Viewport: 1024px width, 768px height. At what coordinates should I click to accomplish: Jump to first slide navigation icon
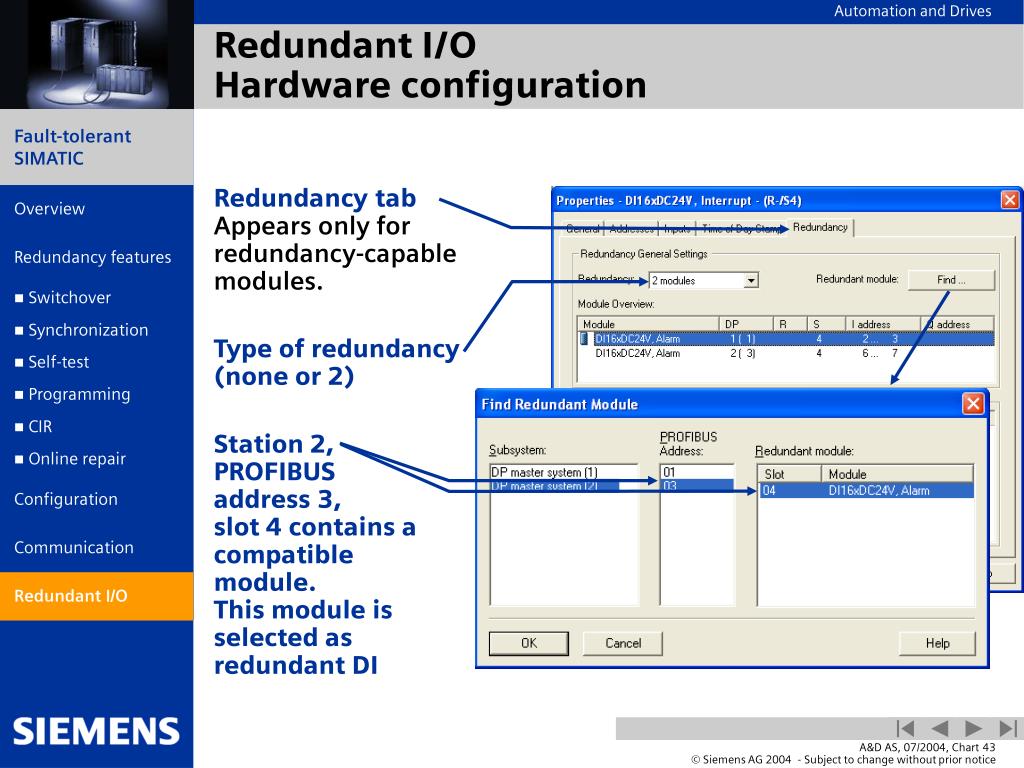pyautogui.click(x=905, y=728)
